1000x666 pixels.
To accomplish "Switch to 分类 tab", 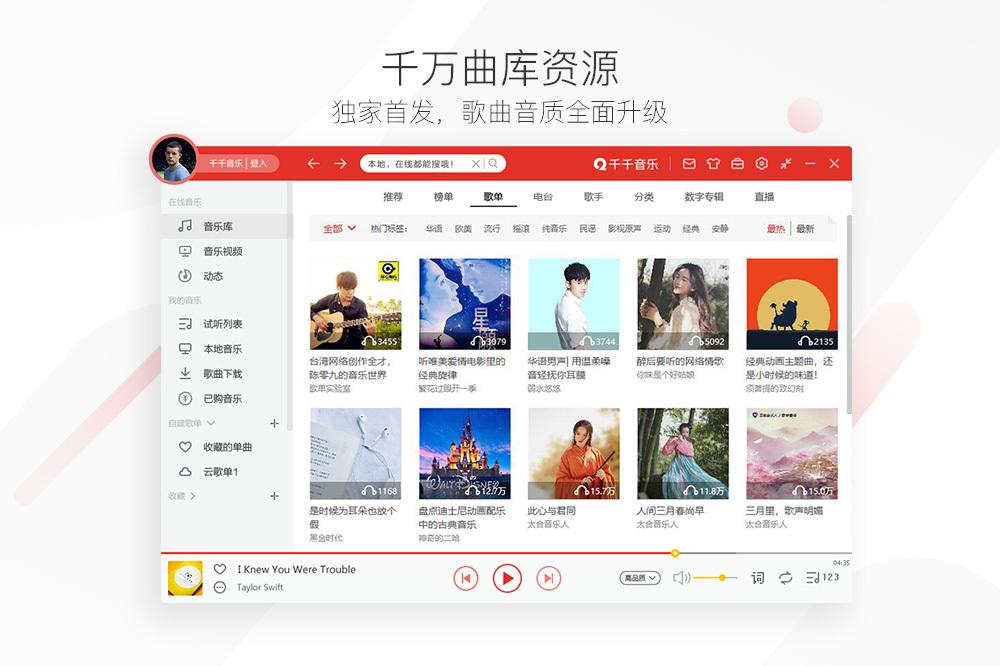I will (643, 196).
